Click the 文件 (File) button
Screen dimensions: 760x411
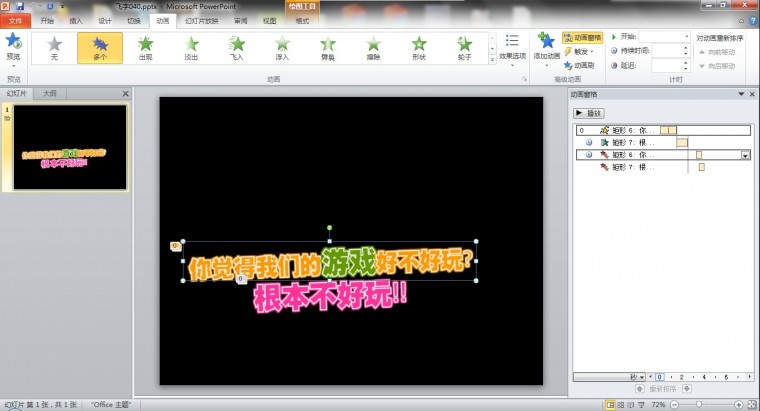pyautogui.click(x=15, y=20)
